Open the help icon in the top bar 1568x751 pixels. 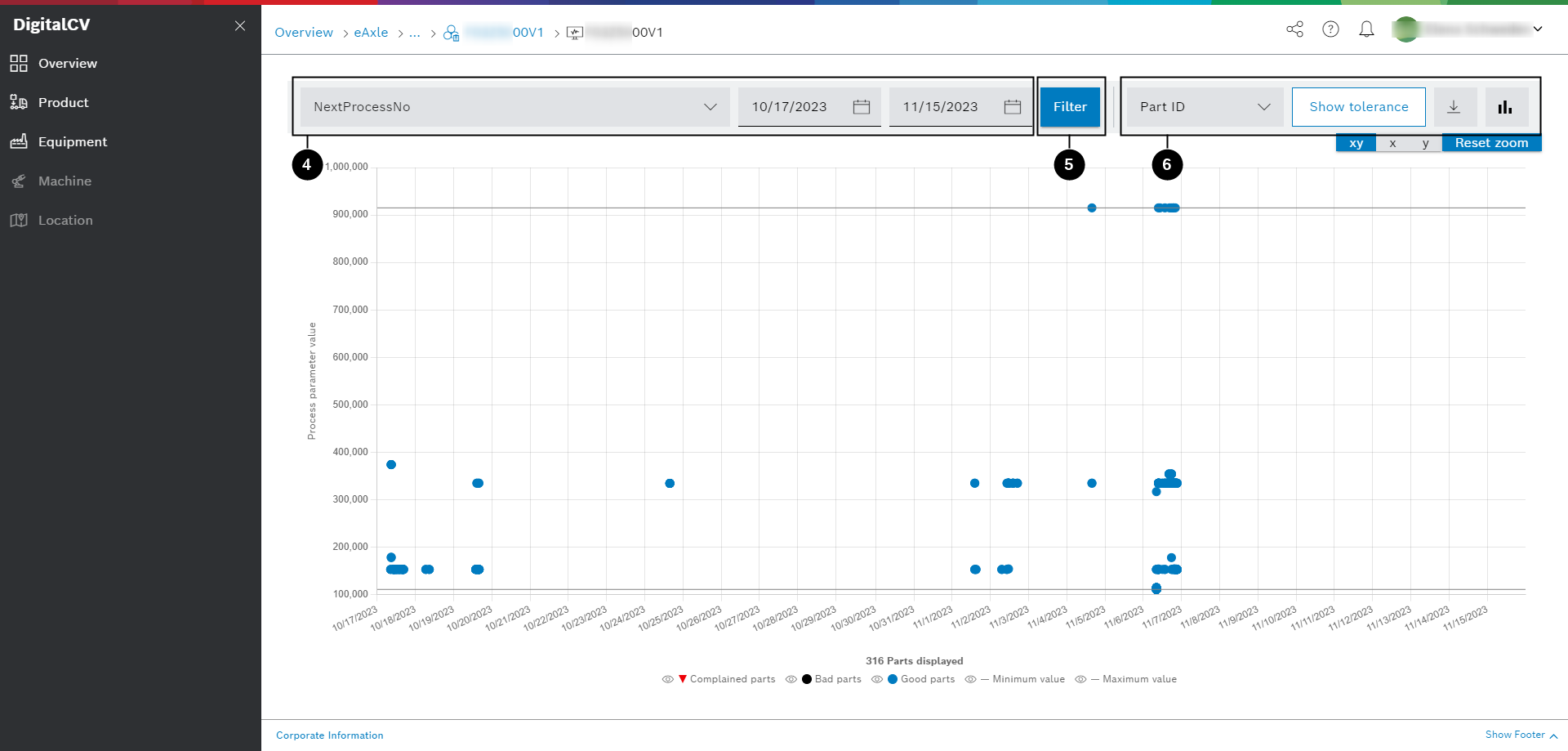click(x=1331, y=29)
